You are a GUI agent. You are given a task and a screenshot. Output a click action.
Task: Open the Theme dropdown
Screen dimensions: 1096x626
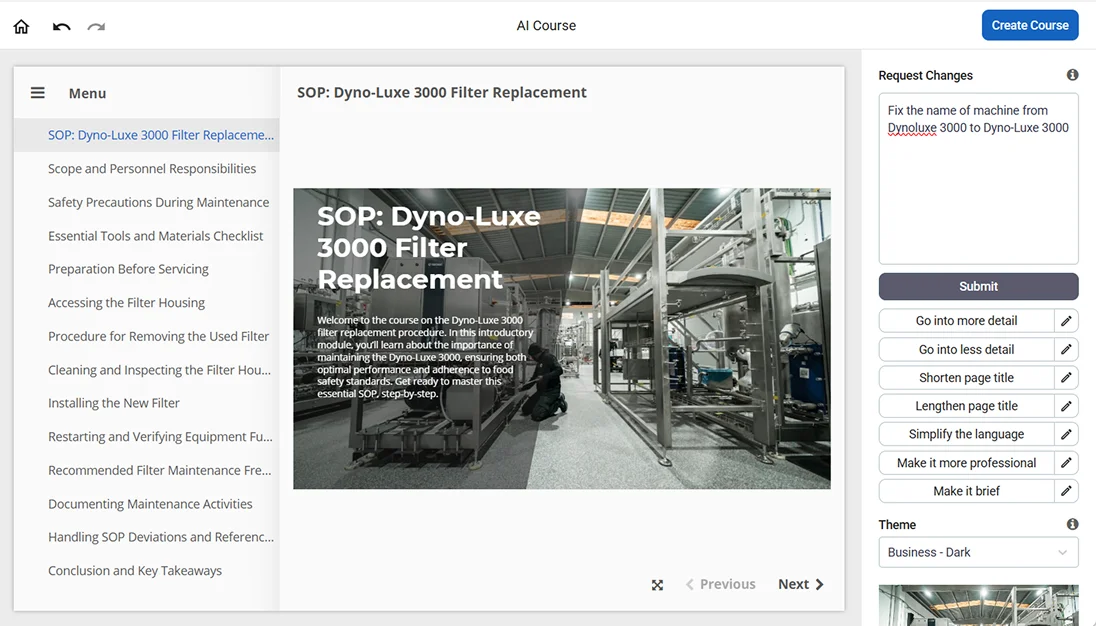pyautogui.click(x=977, y=552)
